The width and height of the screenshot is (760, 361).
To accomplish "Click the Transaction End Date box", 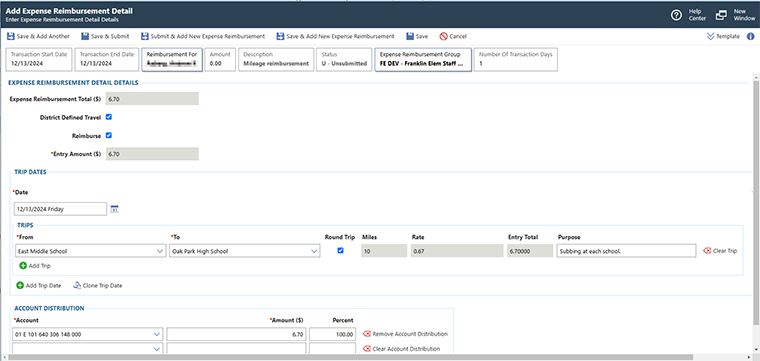I will tap(107, 60).
